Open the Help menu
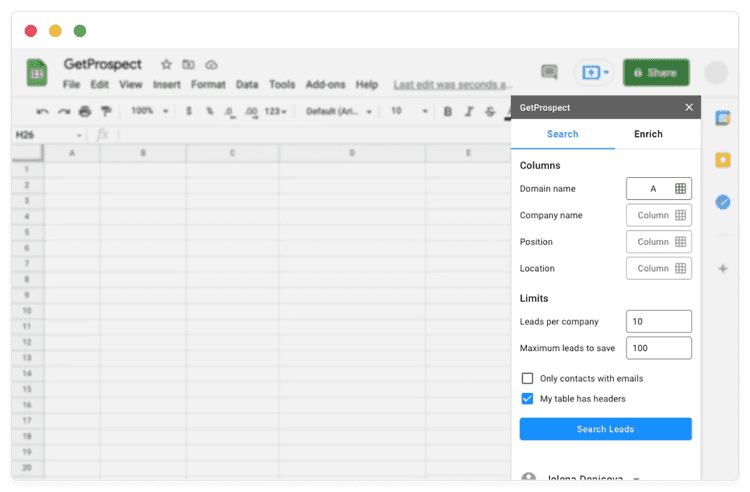 (x=366, y=85)
